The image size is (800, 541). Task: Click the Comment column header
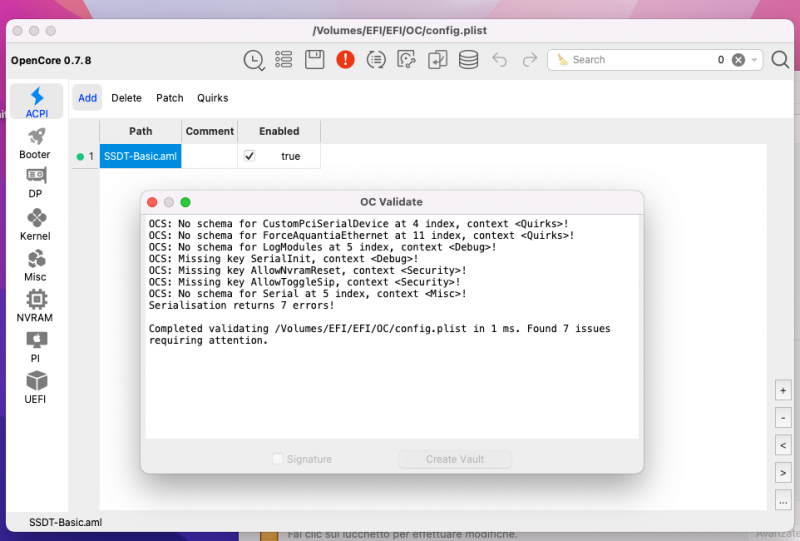coord(210,131)
